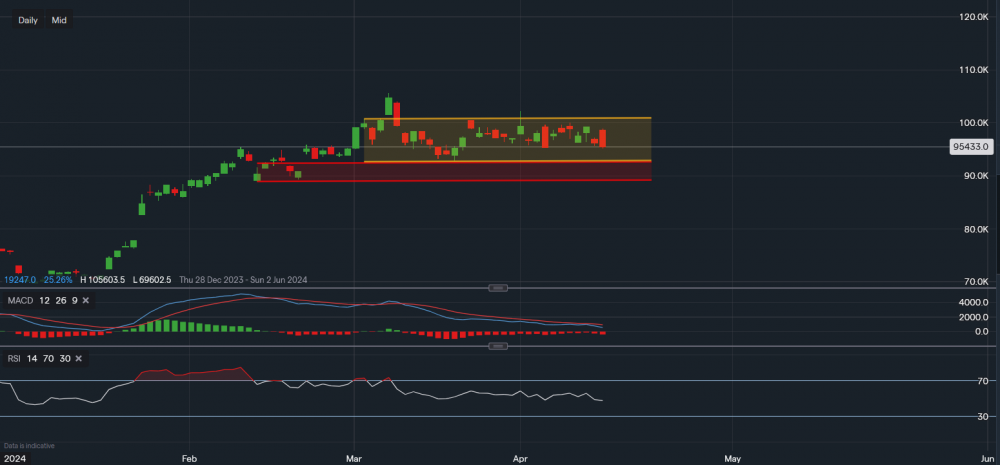
Task: Click the 95433.0 current price label
Action: pyautogui.click(x=969, y=146)
